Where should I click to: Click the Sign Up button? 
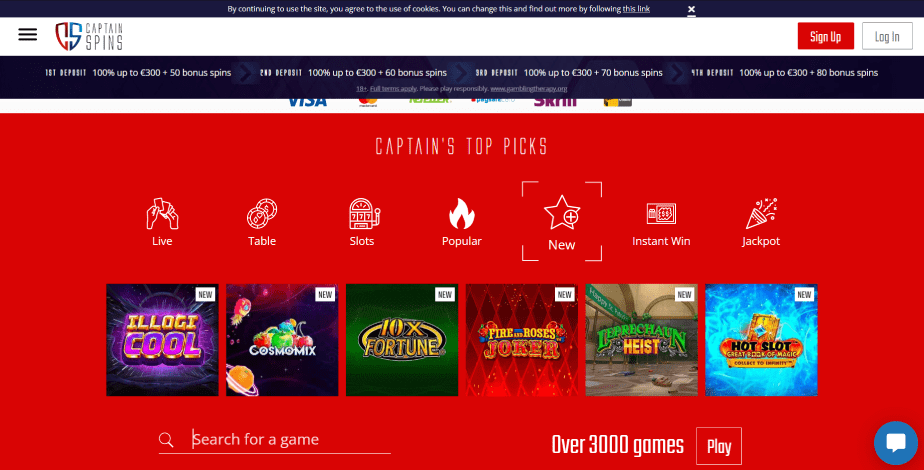click(x=826, y=37)
